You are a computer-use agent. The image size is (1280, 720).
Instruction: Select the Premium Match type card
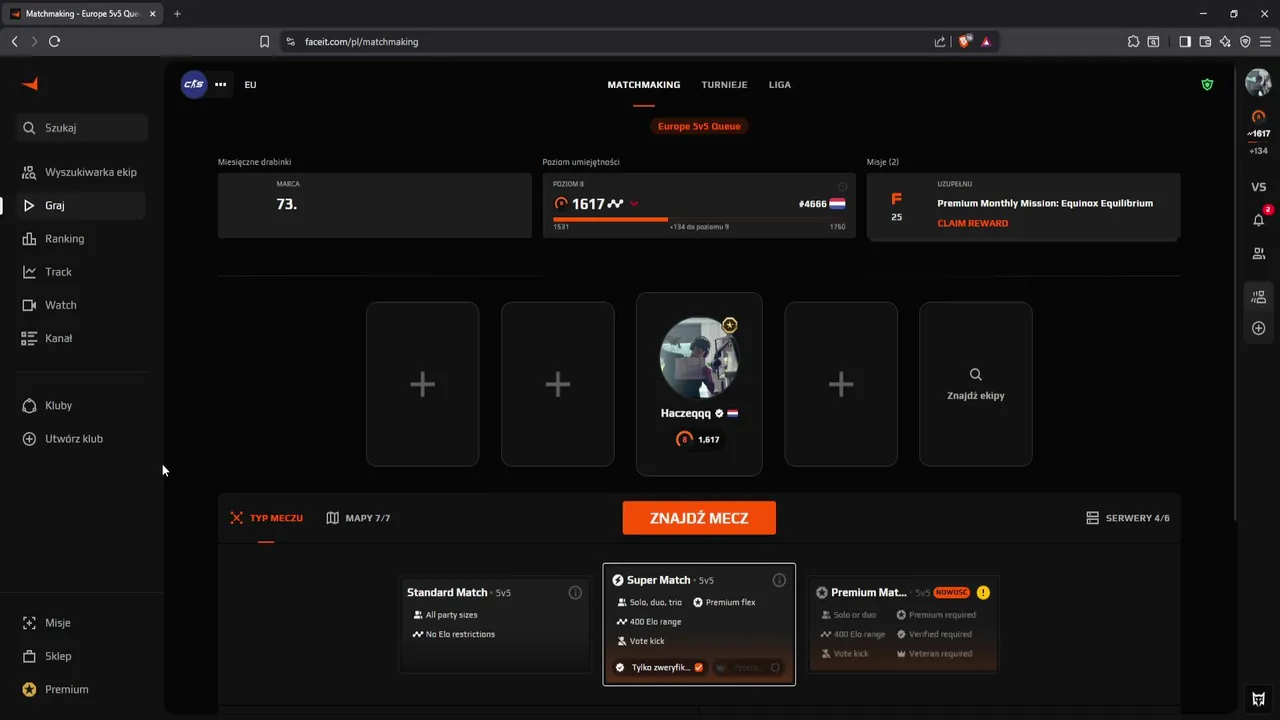coord(903,625)
